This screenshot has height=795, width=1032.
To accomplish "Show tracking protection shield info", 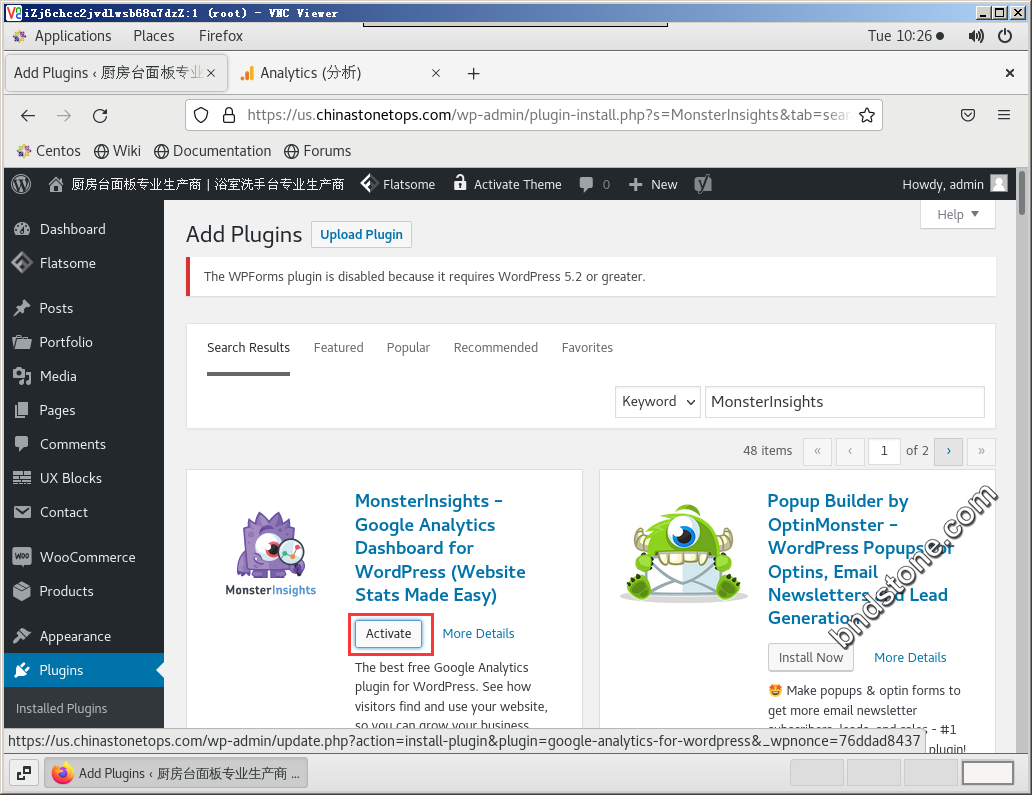I will click(201, 115).
